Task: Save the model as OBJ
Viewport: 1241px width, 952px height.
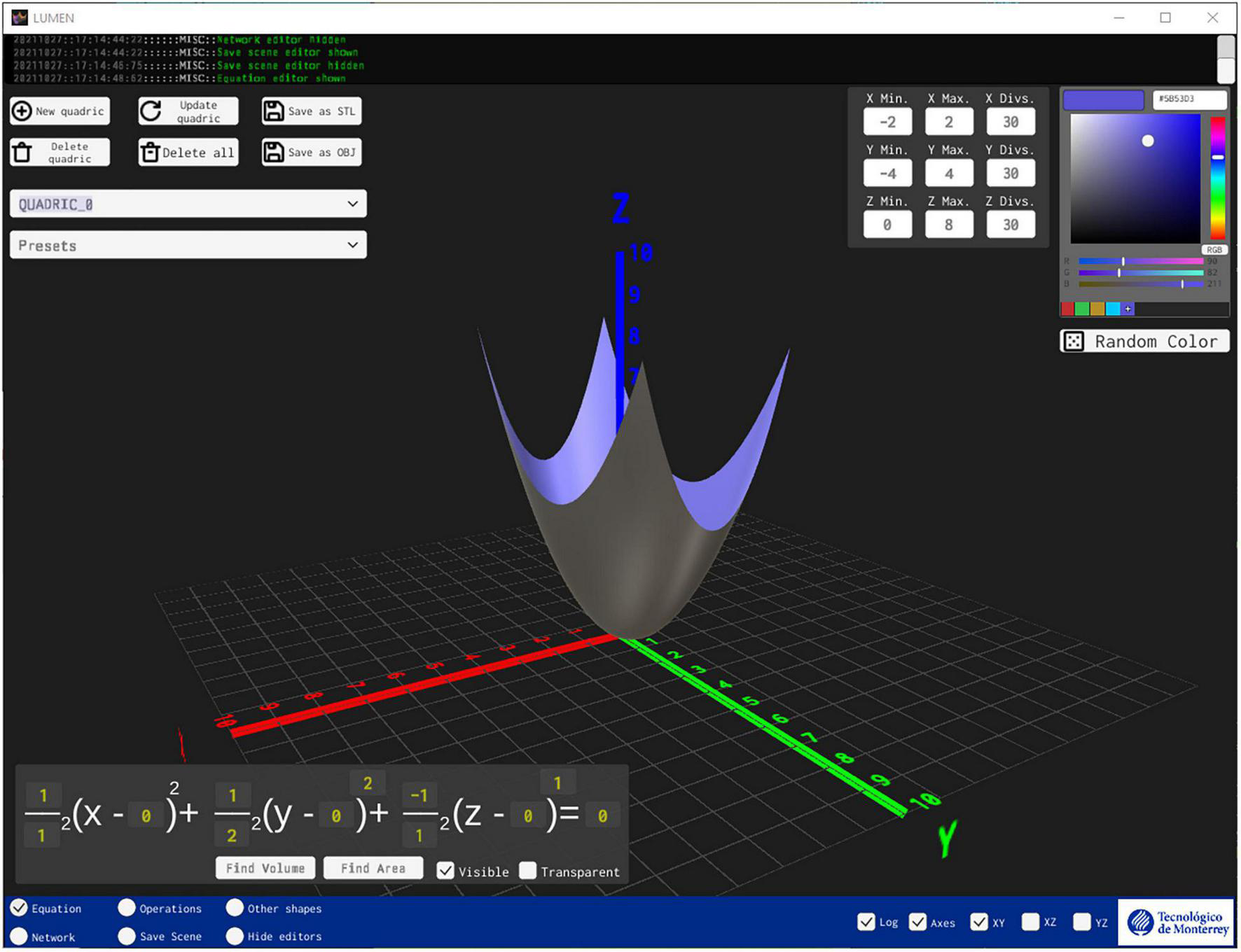Action: (x=310, y=152)
